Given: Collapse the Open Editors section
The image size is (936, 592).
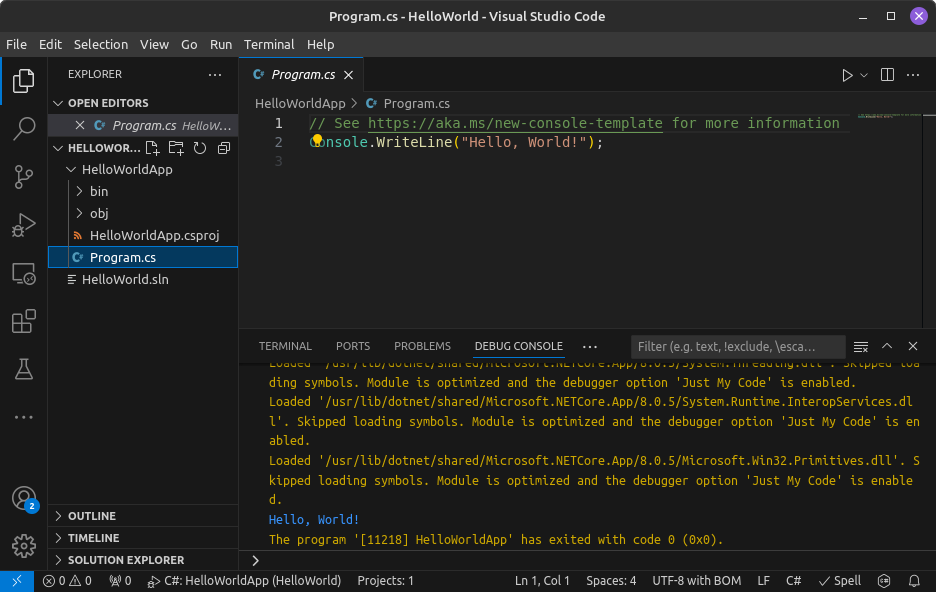Looking at the screenshot, I should (58, 103).
